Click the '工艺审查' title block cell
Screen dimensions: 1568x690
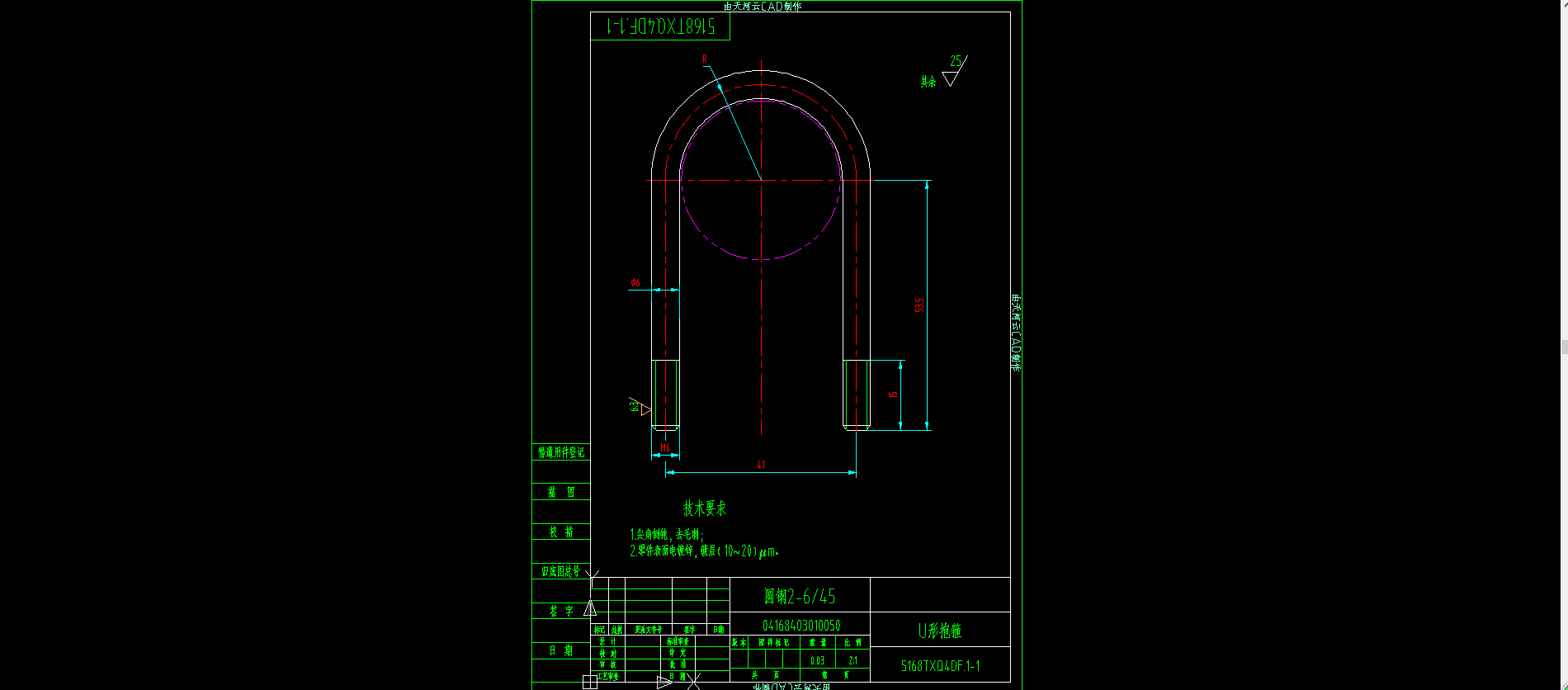(608, 676)
